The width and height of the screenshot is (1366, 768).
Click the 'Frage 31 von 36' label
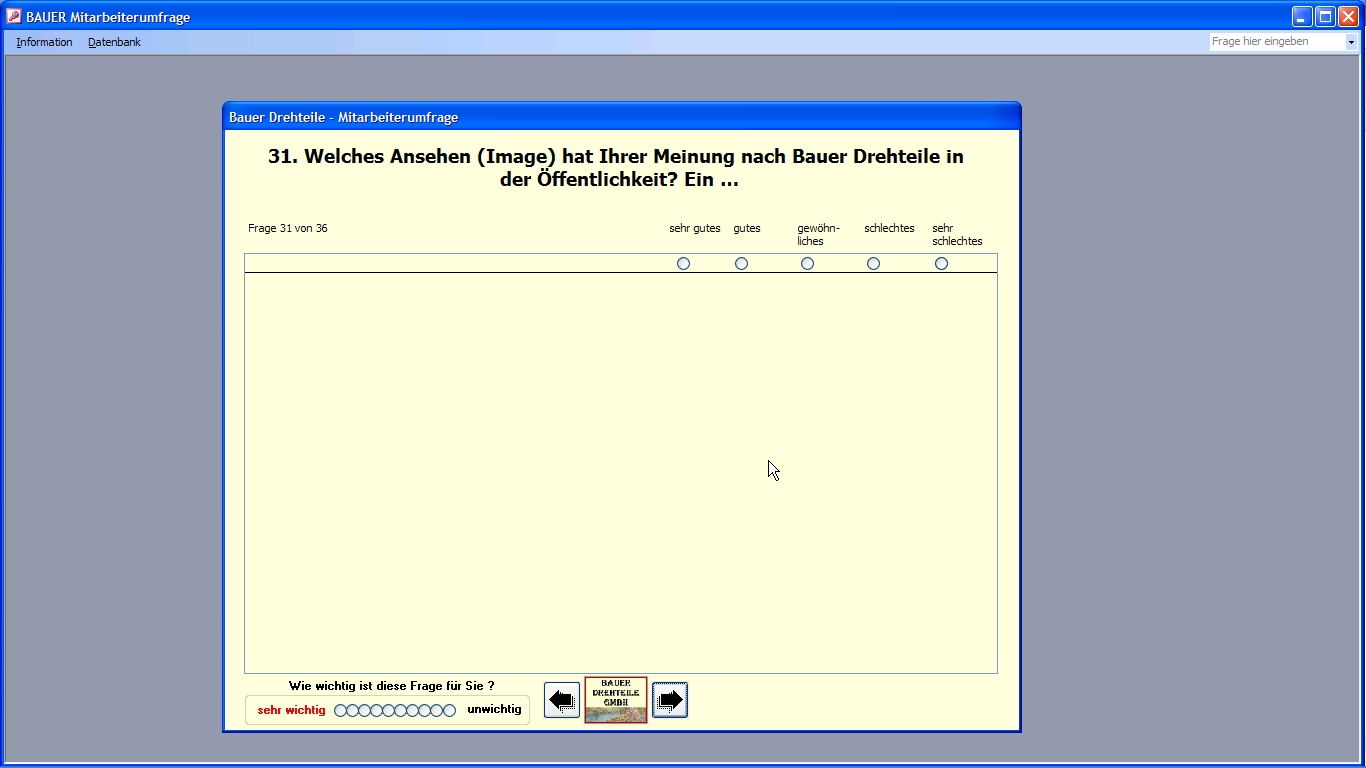288,228
